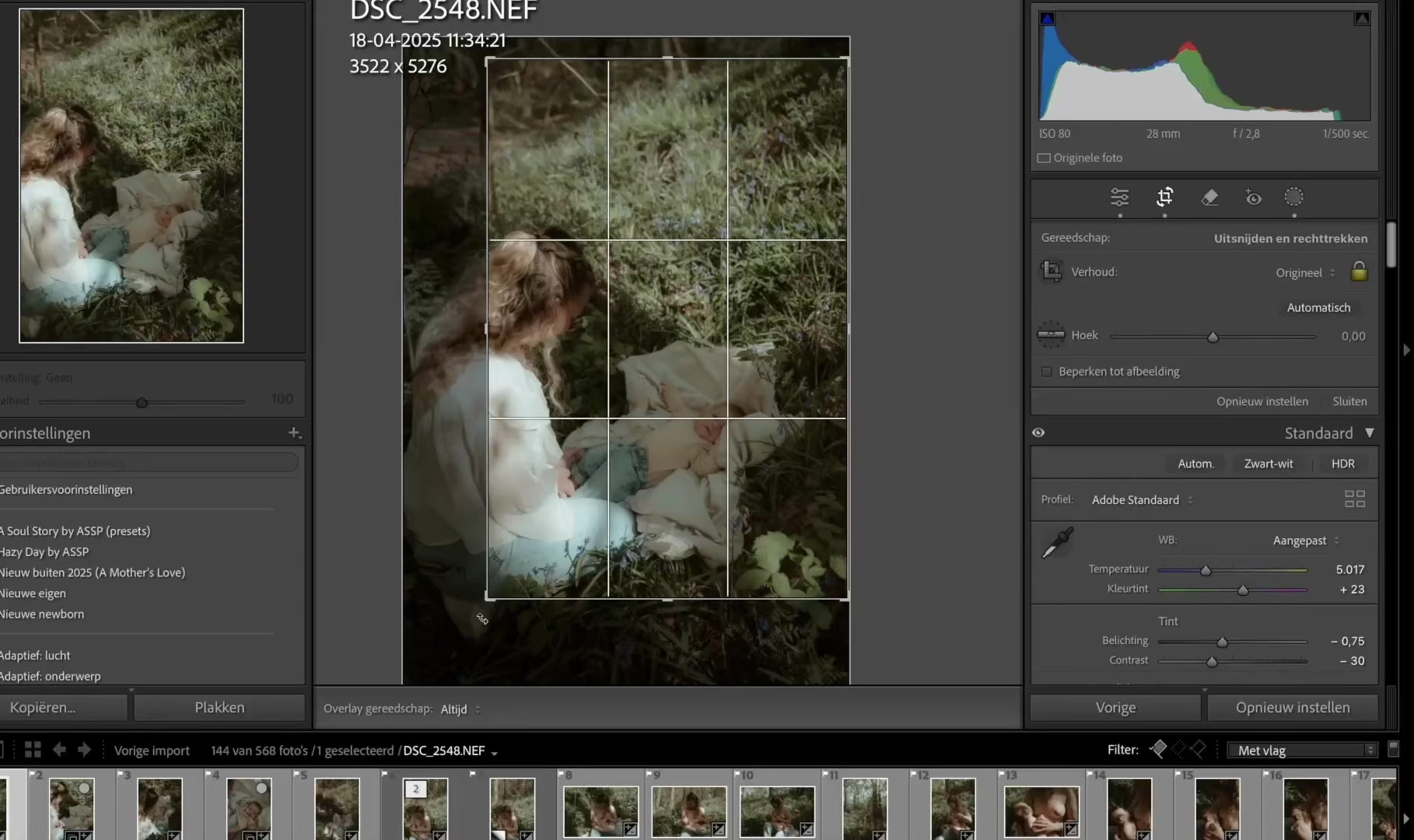
Task: Enable the Originele foto checkbox
Action: pos(1045,158)
